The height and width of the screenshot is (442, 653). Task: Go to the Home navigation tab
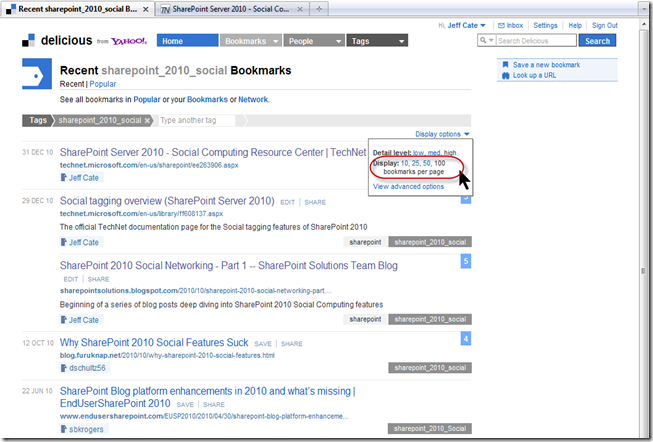click(187, 40)
